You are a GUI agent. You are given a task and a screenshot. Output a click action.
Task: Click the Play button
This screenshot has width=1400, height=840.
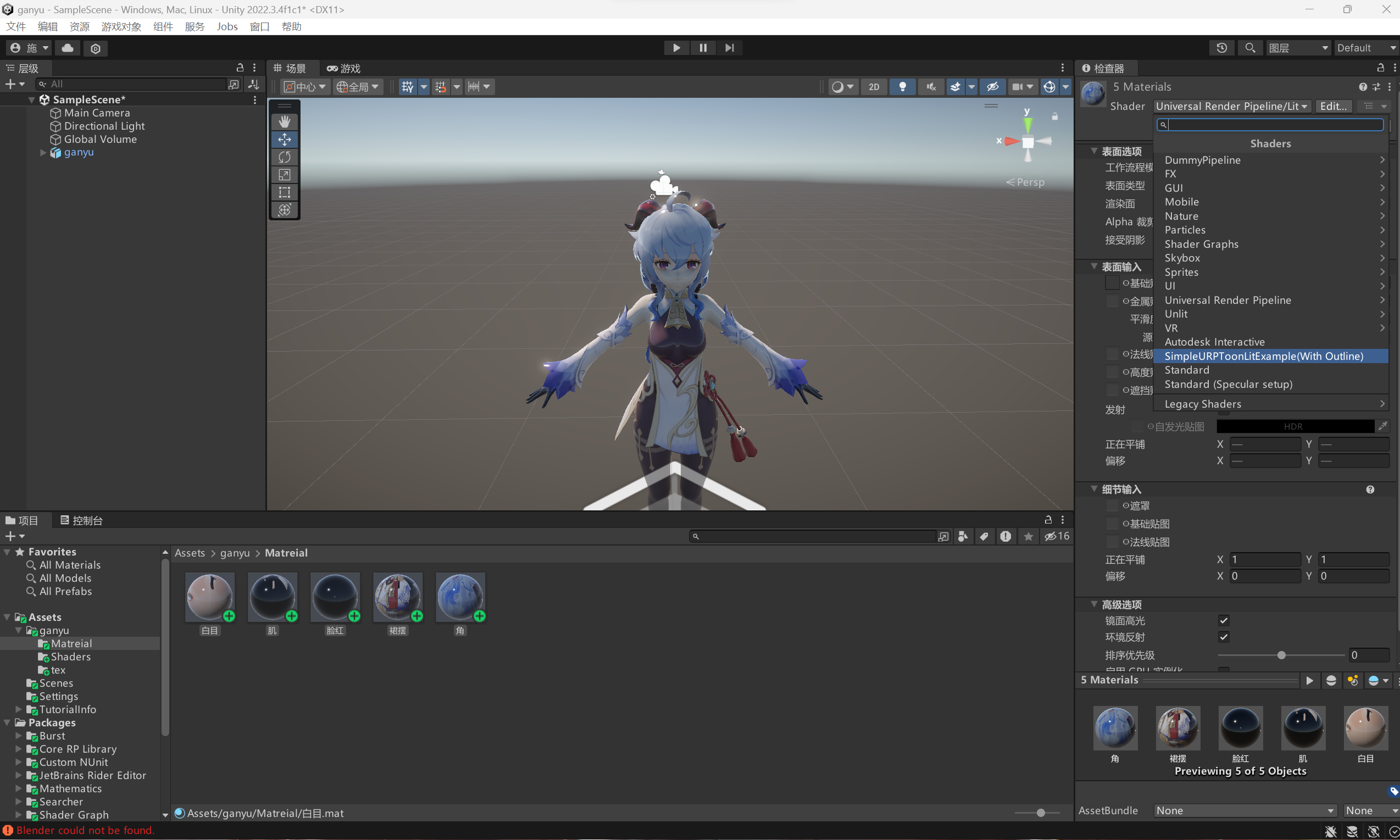coord(676,48)
